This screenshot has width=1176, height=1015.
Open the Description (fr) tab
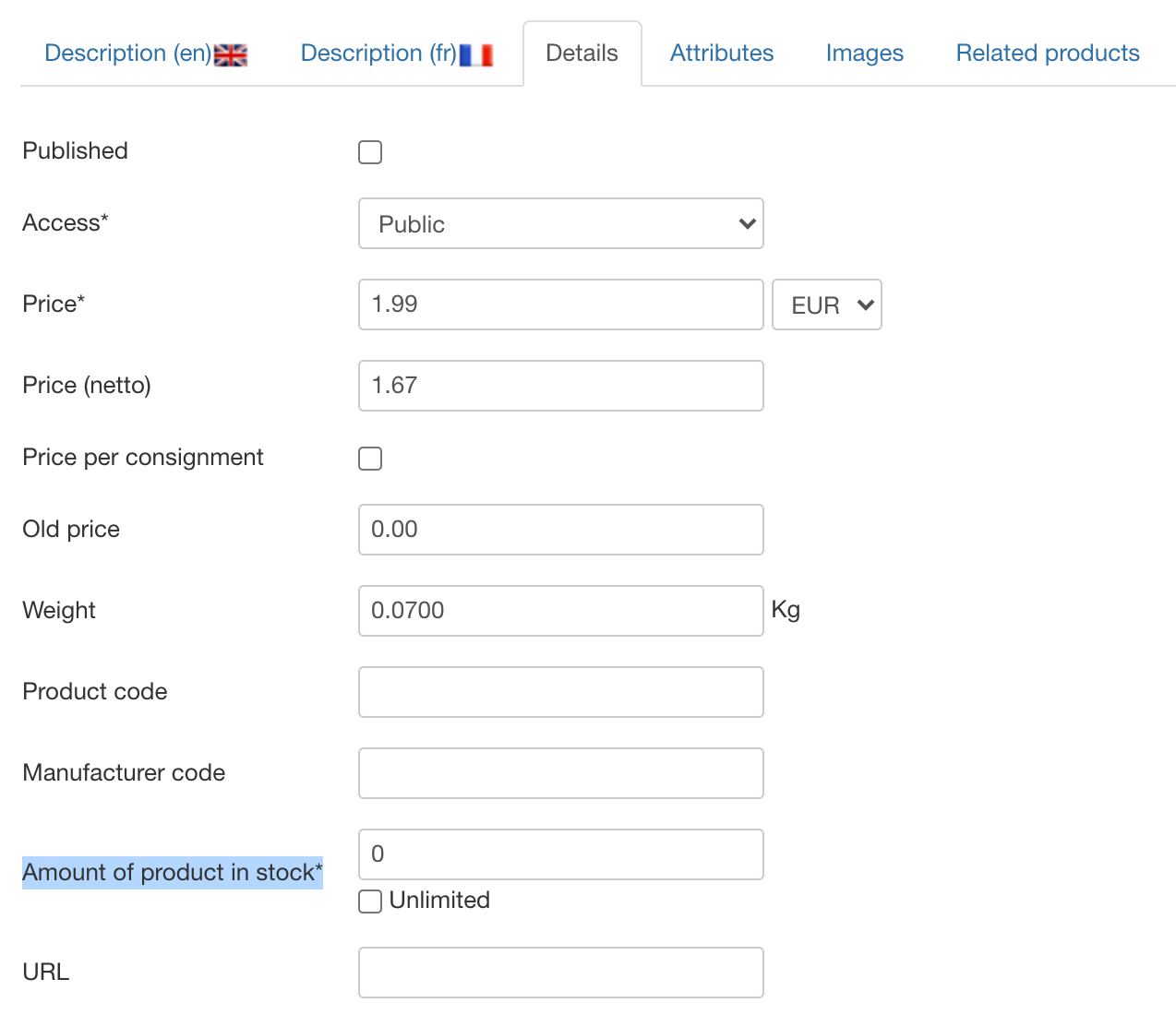pyautogui.click(x=378, y=54)
